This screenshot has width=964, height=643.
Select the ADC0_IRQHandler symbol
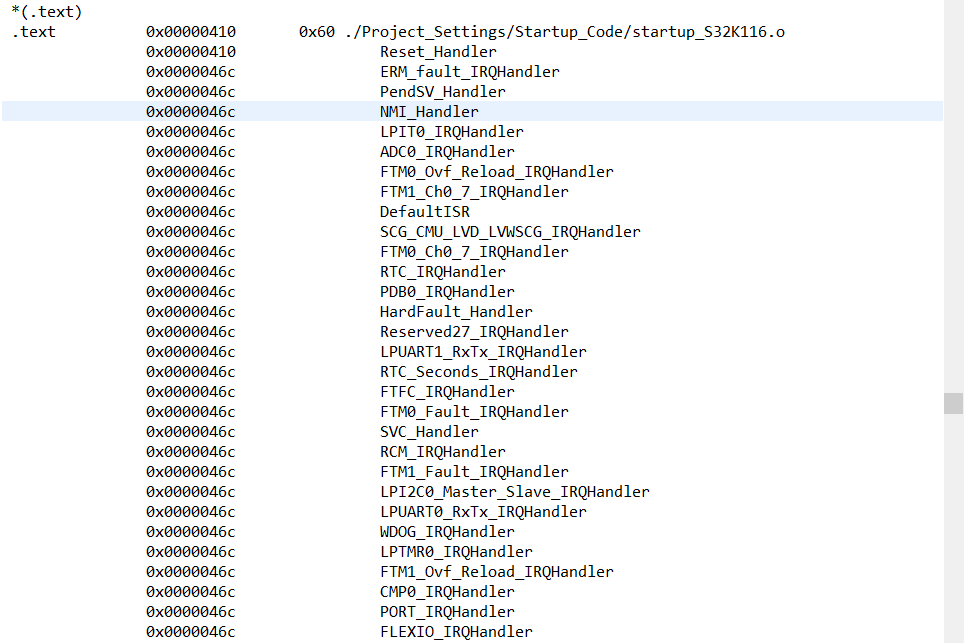pos(447,152)
